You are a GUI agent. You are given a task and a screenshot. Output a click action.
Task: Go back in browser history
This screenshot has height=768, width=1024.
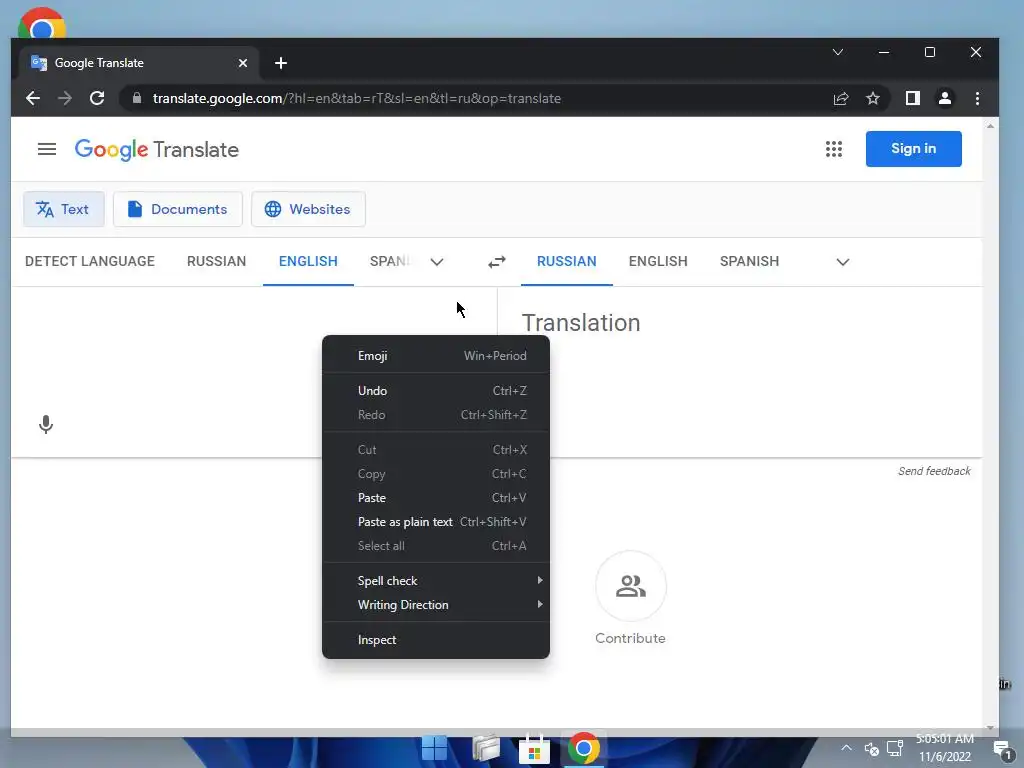click(33, 98)
